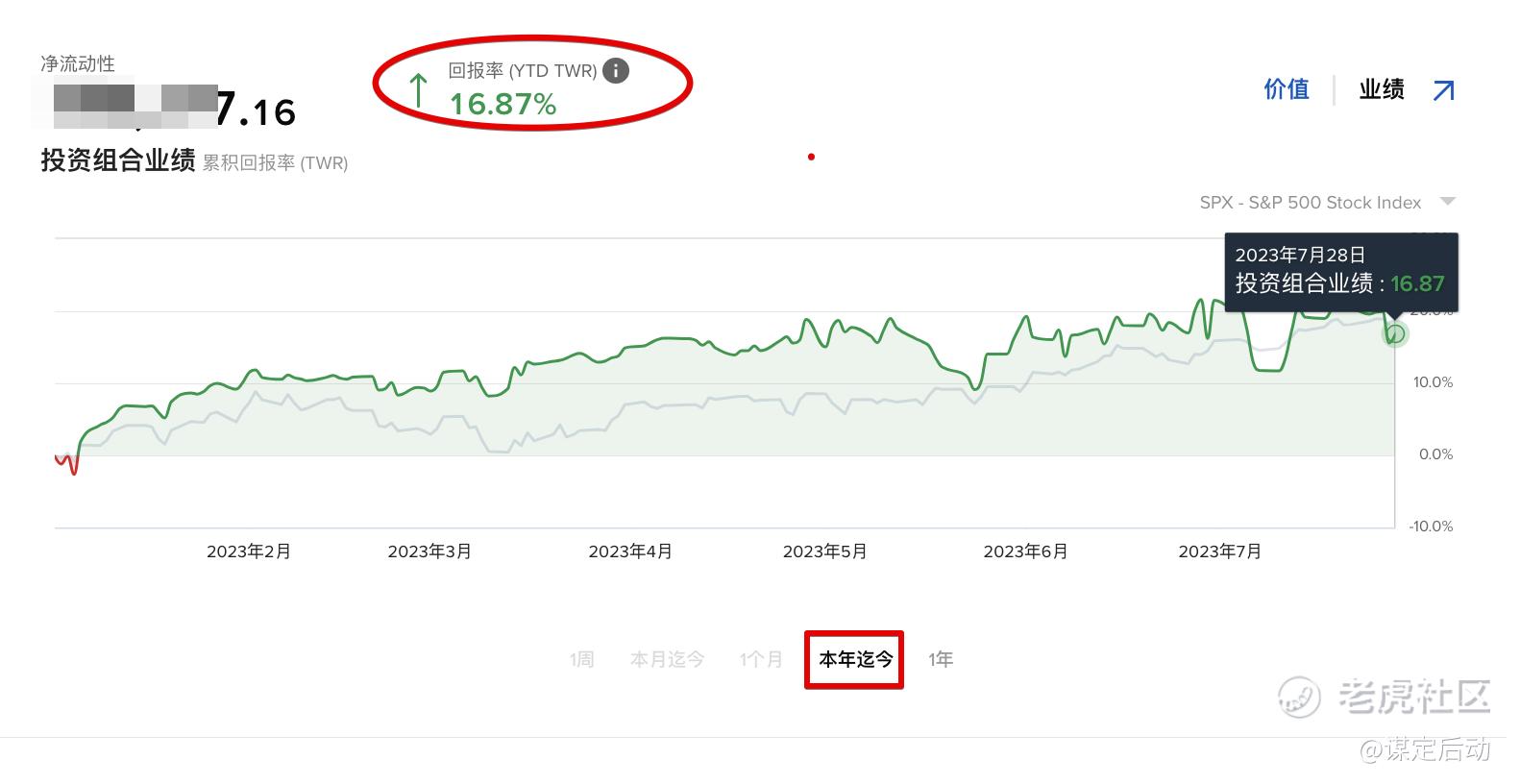1520x784 pixels.
Task: Click the 16.87% return value
Action: coord(503,104)
